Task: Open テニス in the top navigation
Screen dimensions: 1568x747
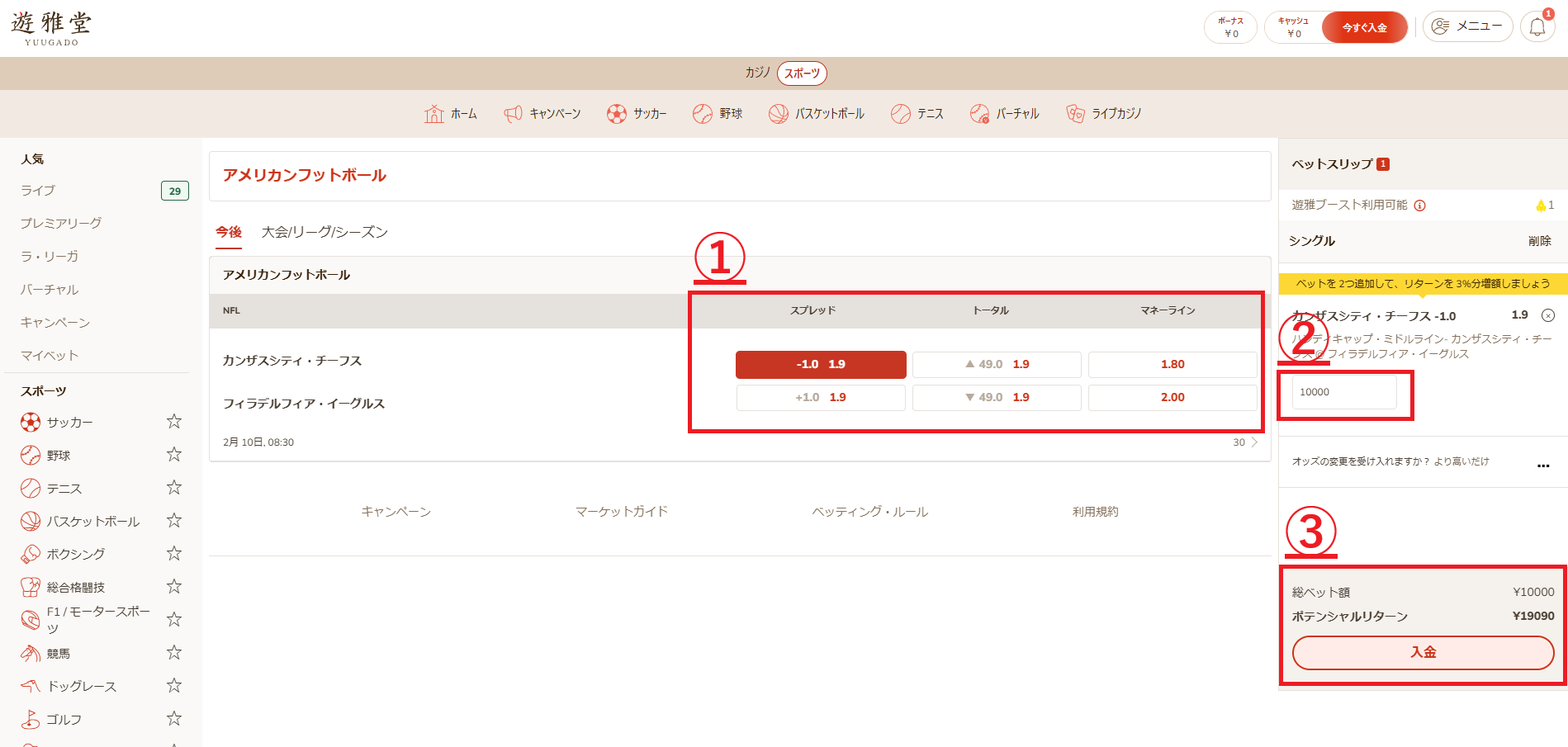Action: (x=917, y=114)
